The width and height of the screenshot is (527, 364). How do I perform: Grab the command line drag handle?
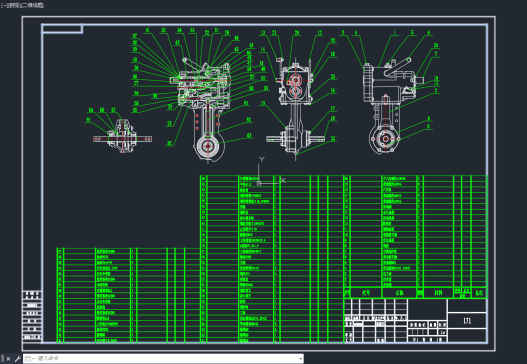click(3, 359)
